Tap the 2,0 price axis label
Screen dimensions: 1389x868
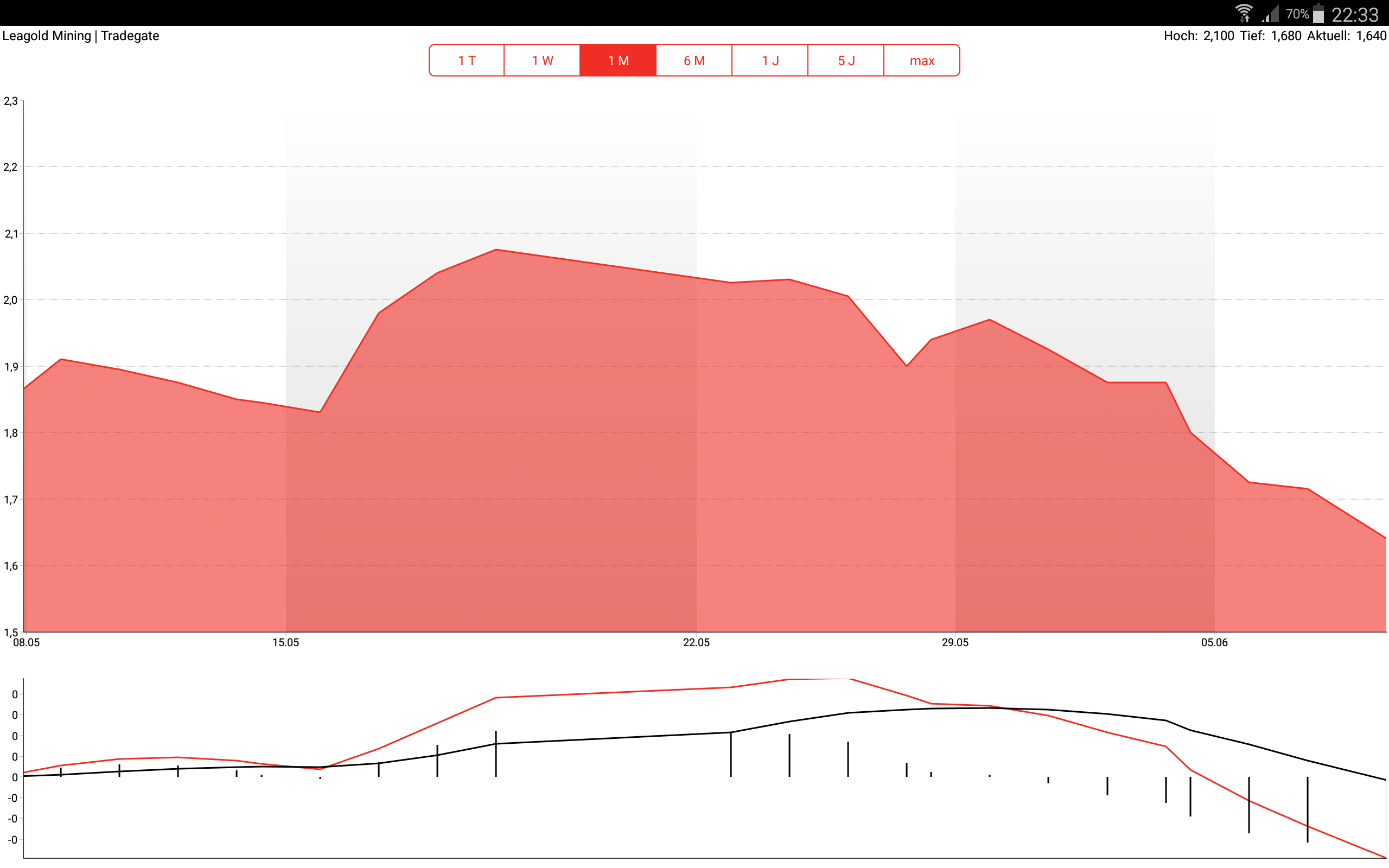click(x=10, y=300)
